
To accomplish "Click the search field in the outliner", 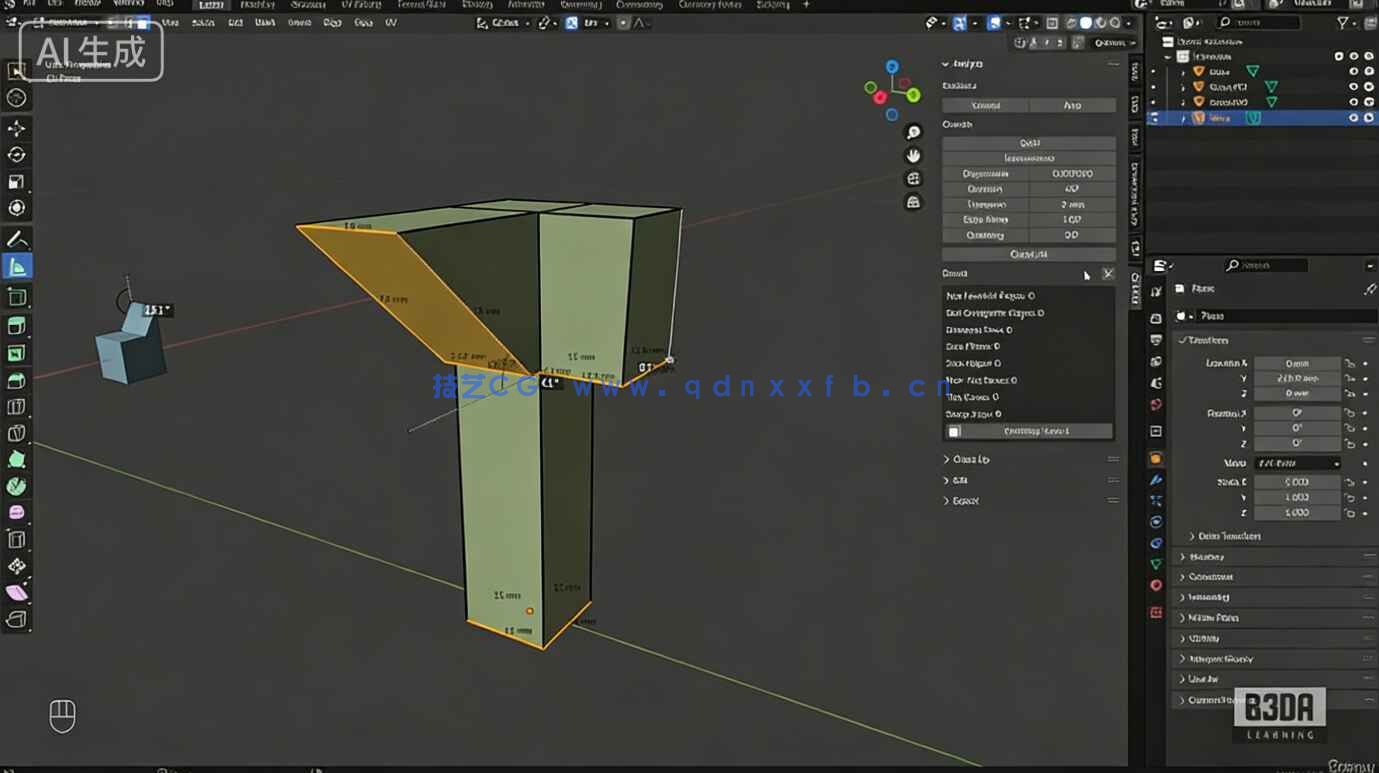I will click(x=1261, y=23).
